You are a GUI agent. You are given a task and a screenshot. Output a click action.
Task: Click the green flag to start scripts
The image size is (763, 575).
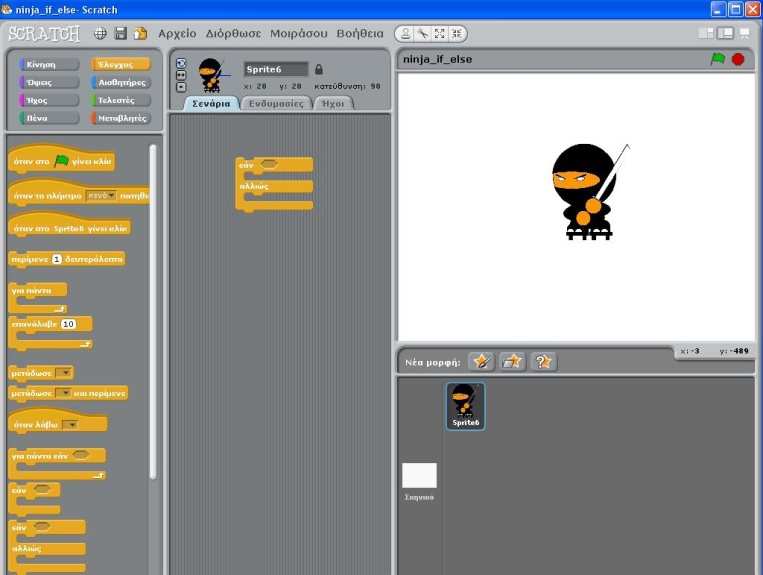tap(718, 59)
